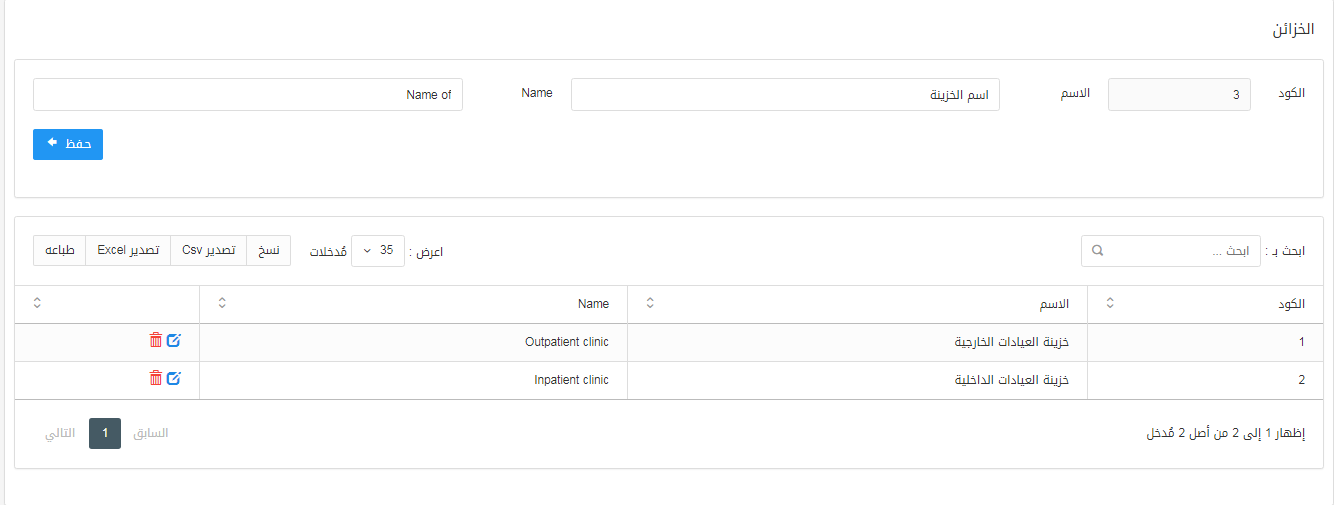The image size is (1334, 505).
Task: Focus the اسم الخزينة Arabic name field
Action: point(785,95)
